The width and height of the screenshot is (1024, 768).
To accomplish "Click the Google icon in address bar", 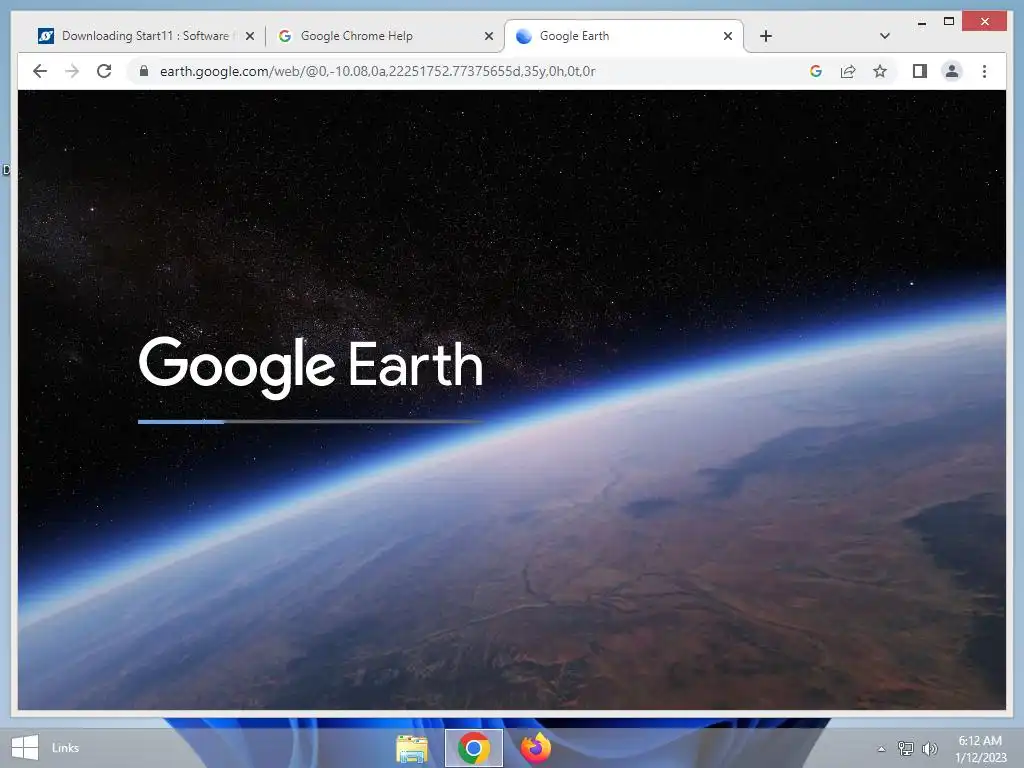I will point(816,71).
